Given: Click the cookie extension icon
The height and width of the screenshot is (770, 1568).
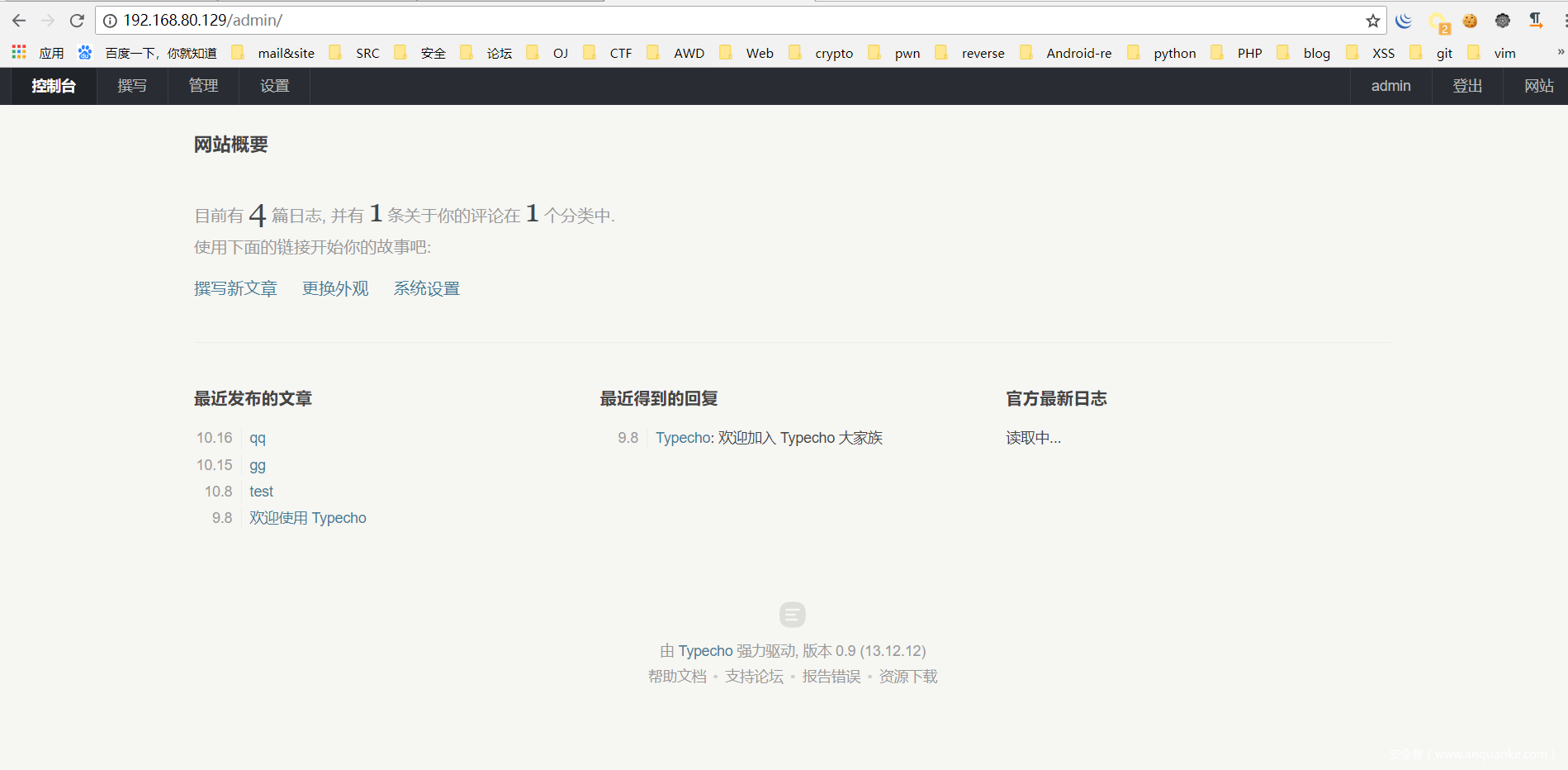Looking at the screenshot, I should tap(1470, 21).
